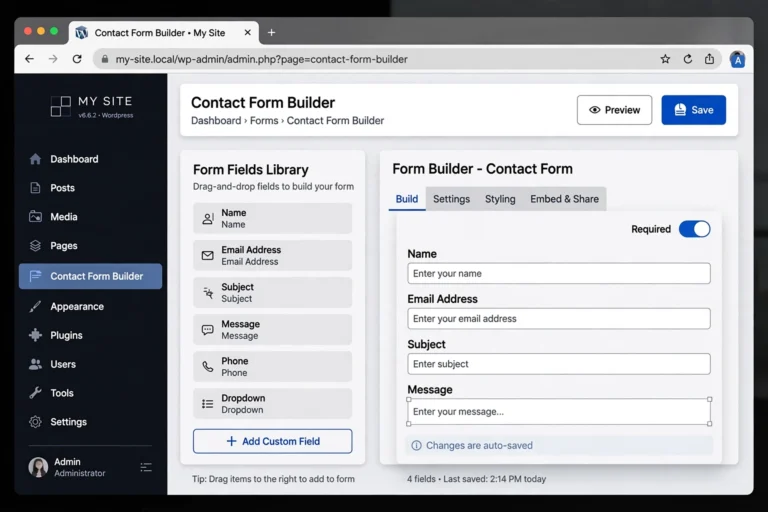
Task: Click the Dropdown list icon
Action: click(x=208, y=404)
